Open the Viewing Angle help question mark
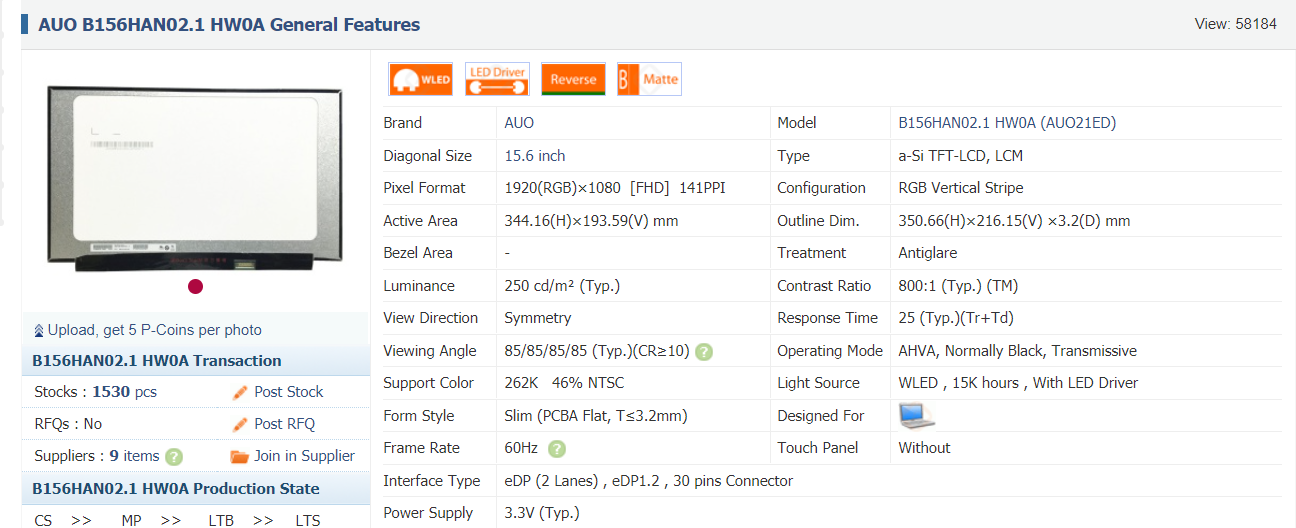 (704, 352)
